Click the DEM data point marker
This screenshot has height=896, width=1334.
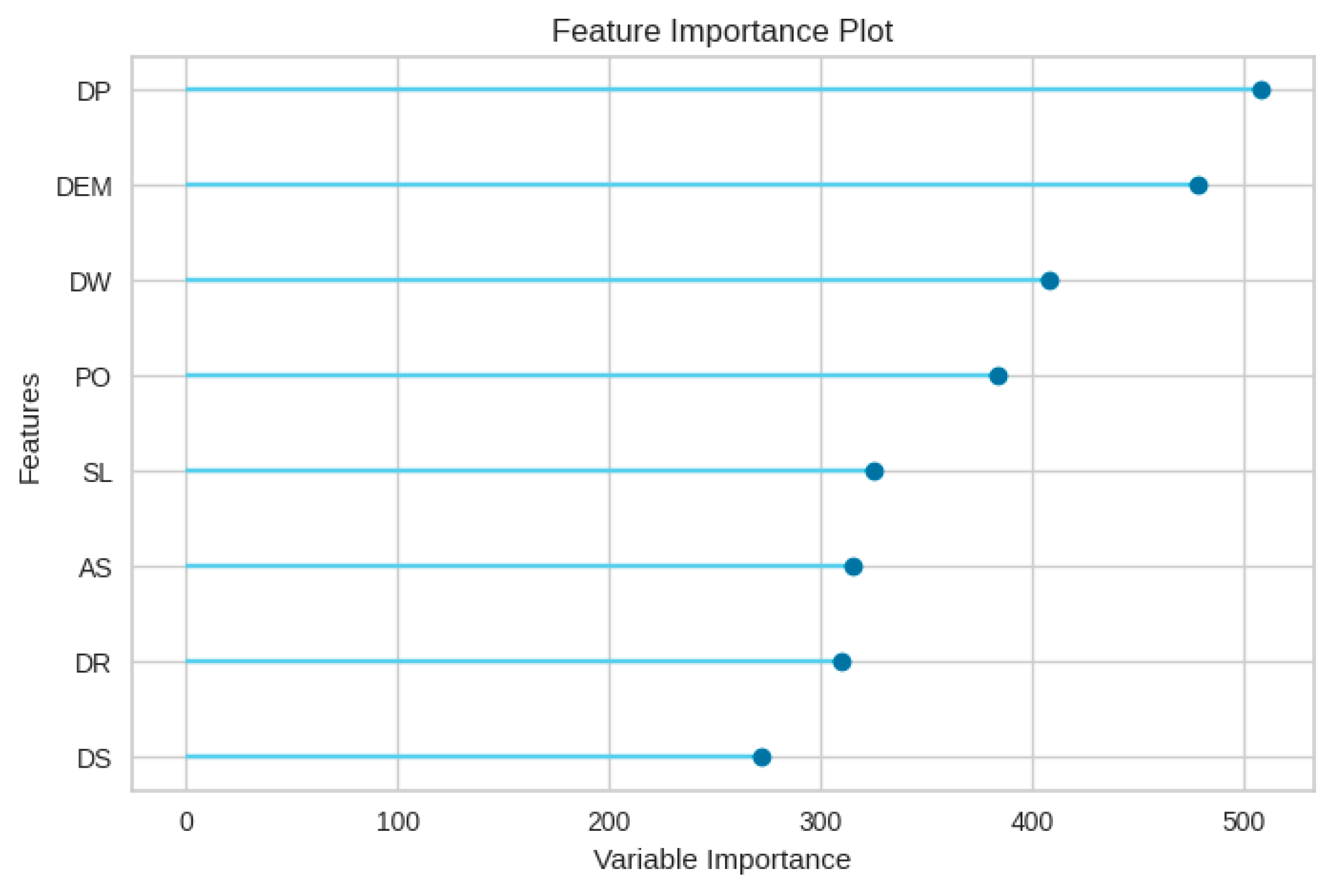[x=1198, y=186]
